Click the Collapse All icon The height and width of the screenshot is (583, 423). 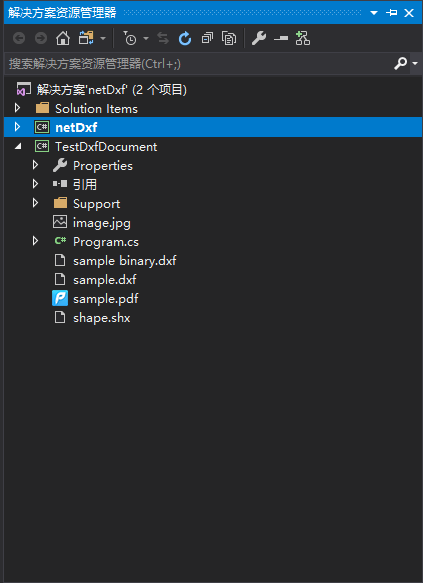click(207, 38)
